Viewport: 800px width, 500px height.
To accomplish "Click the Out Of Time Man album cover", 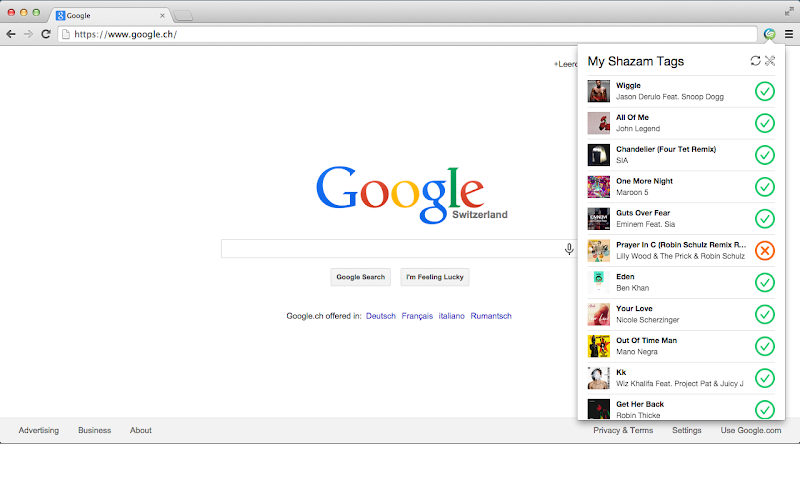I will 598,346.
